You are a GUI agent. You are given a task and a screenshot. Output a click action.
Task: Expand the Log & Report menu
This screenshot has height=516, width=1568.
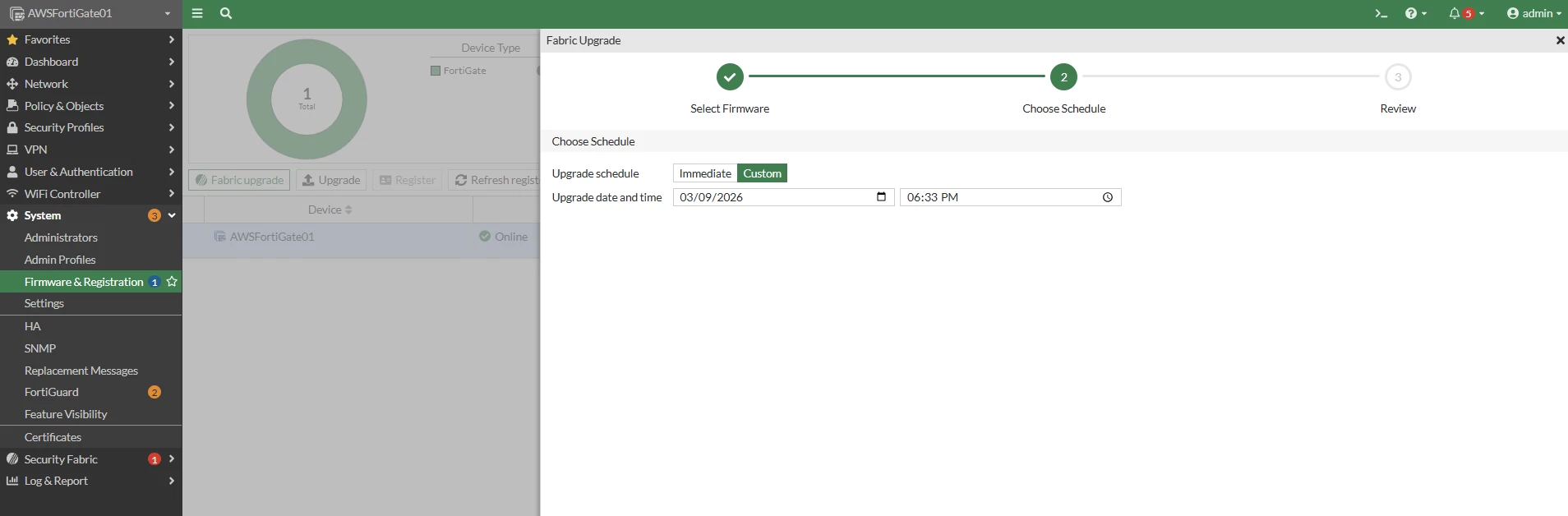[90, 481]
